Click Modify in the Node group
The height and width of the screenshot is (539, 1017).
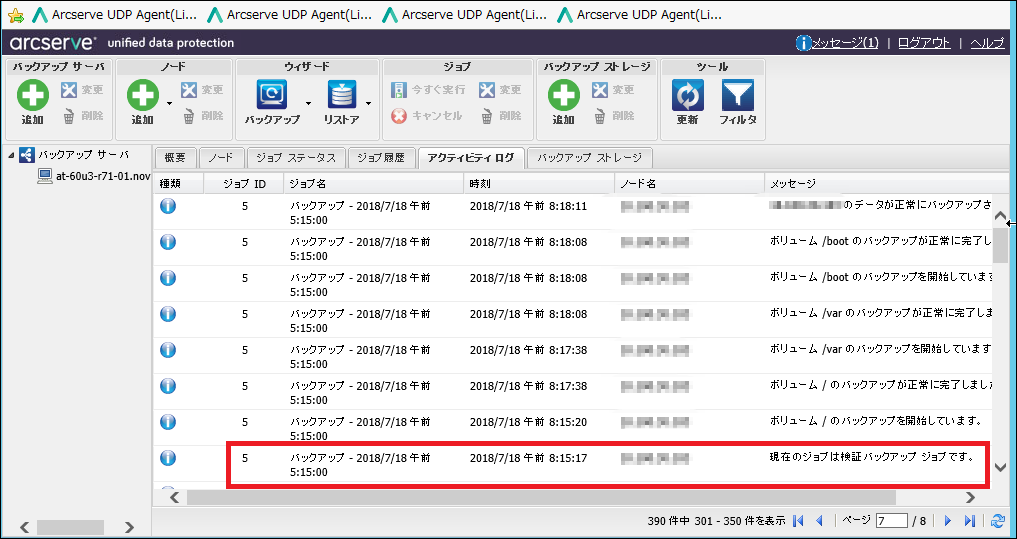(x=202, y=90)
